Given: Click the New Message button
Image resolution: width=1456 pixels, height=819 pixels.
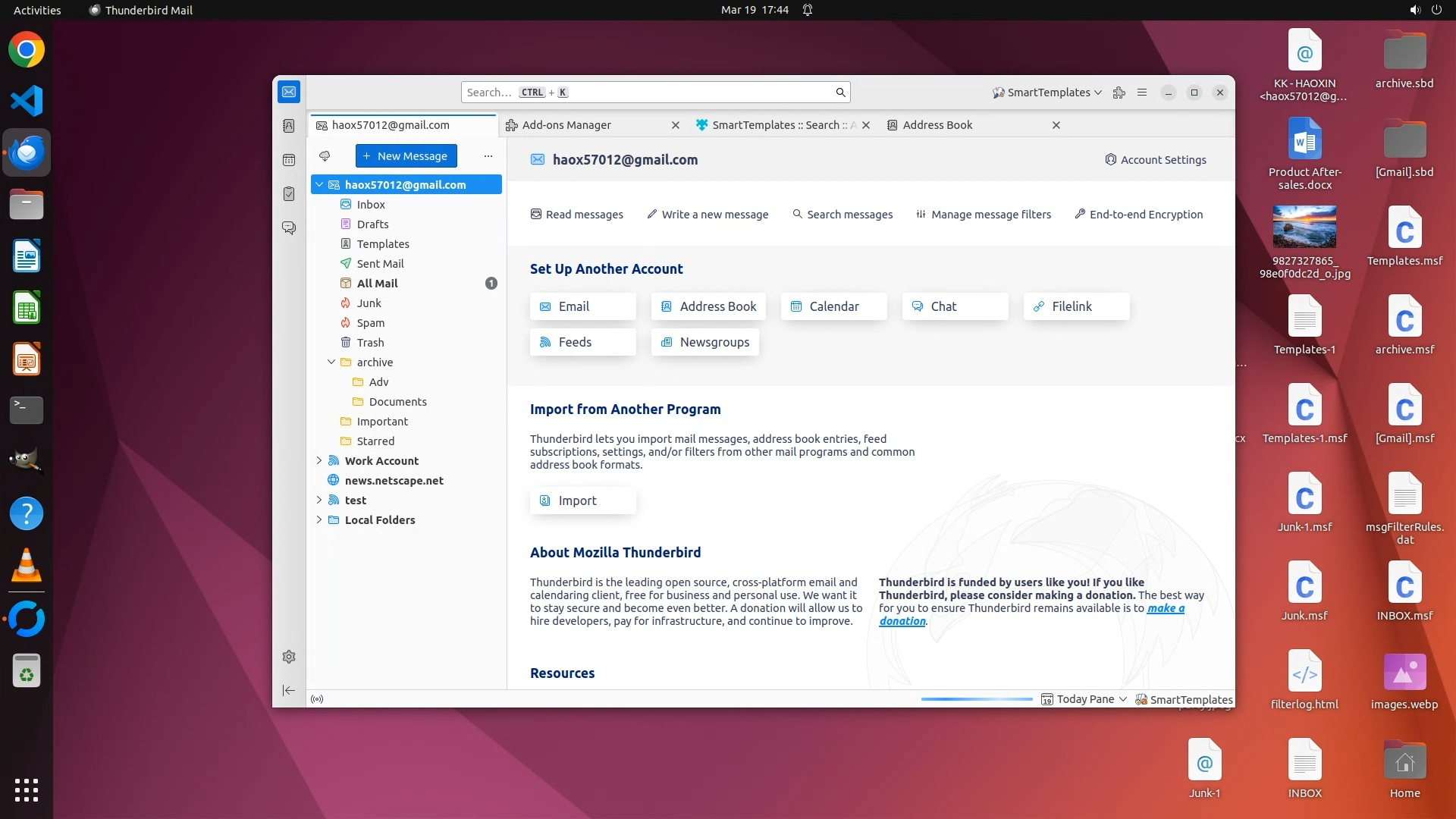Looking at the screenshot, I should point(406,156).
